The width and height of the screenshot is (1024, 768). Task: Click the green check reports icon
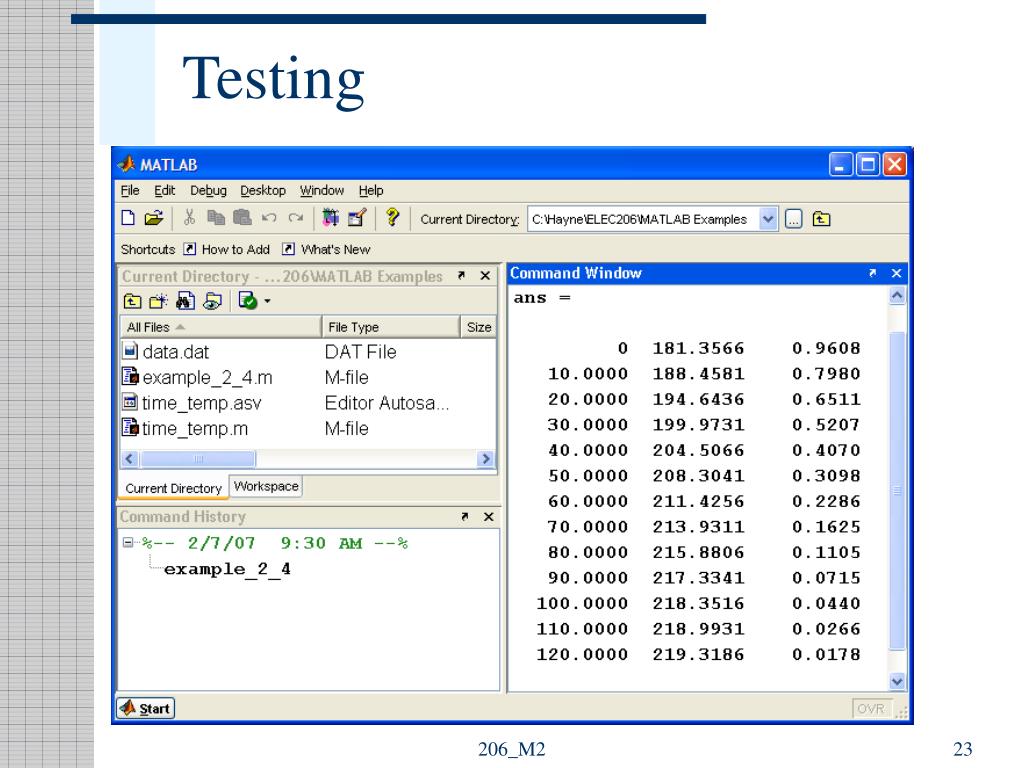pyautogui.click(x=248, y=300)
